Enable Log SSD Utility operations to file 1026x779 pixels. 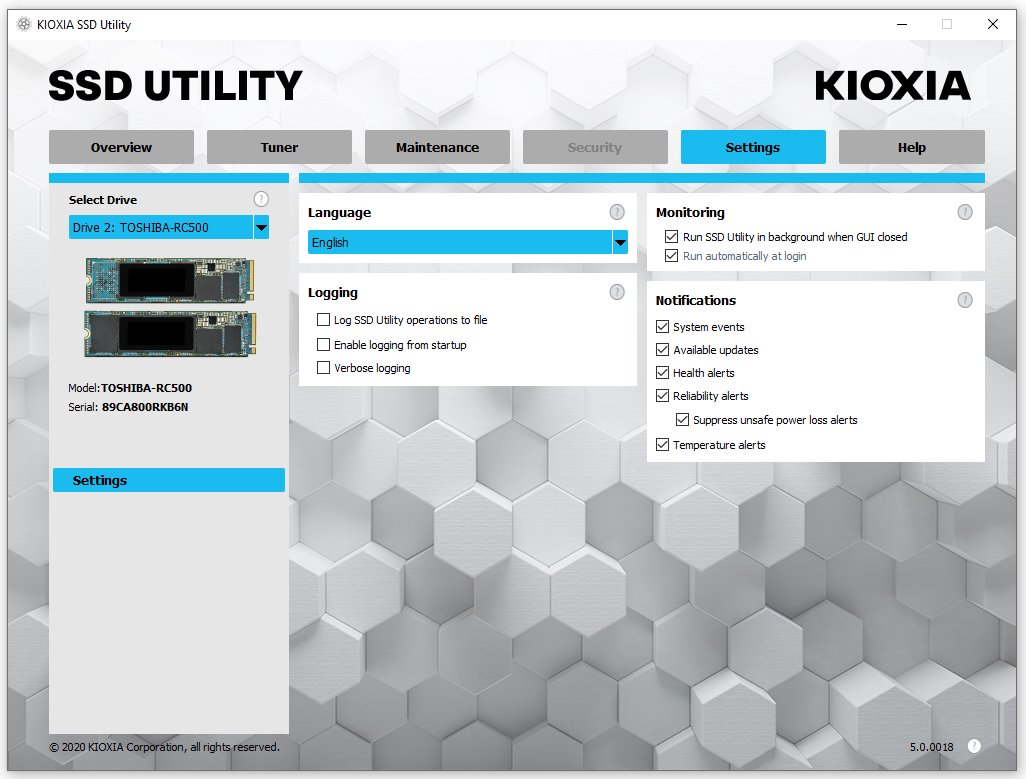(323, 320)
